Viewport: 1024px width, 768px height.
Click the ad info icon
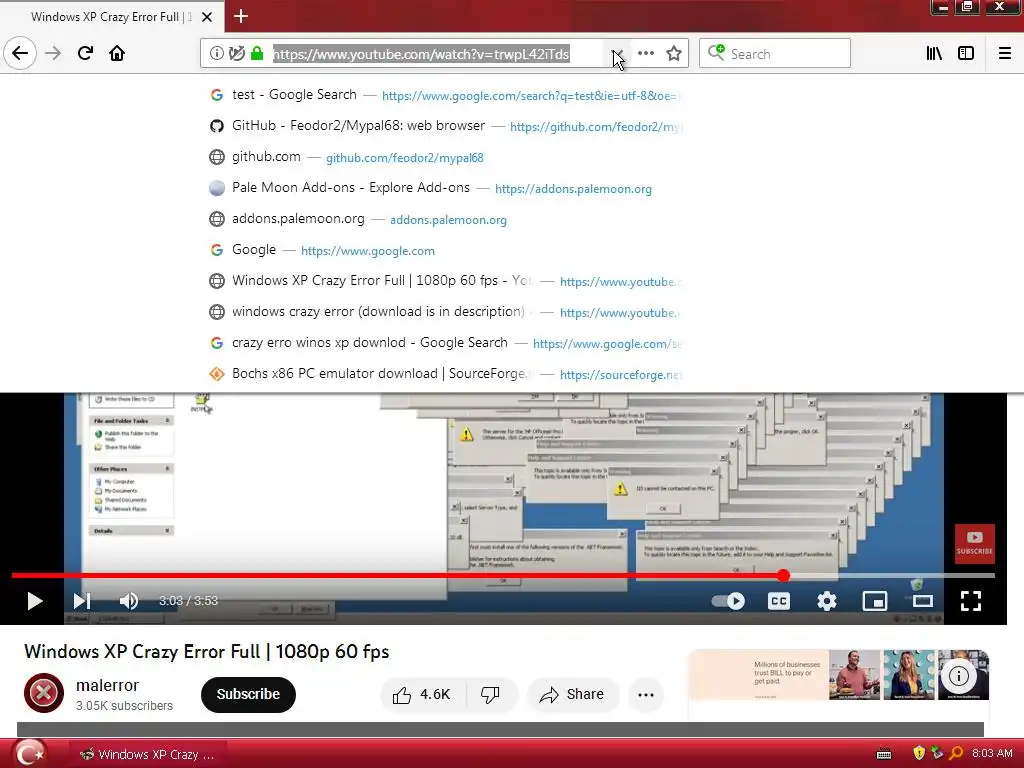[959, 675]
